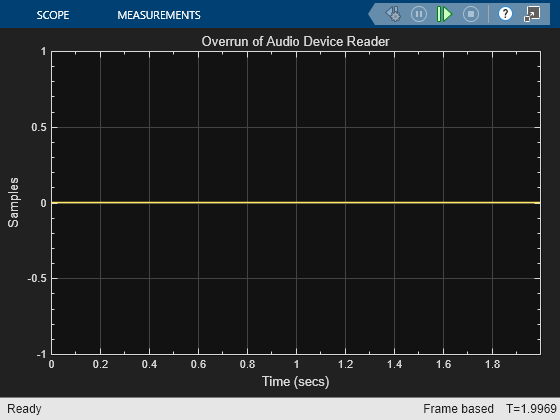Click the Time (secs) x-axis label
The width and height of the screenshot is (560, 420).
[295, 381]
